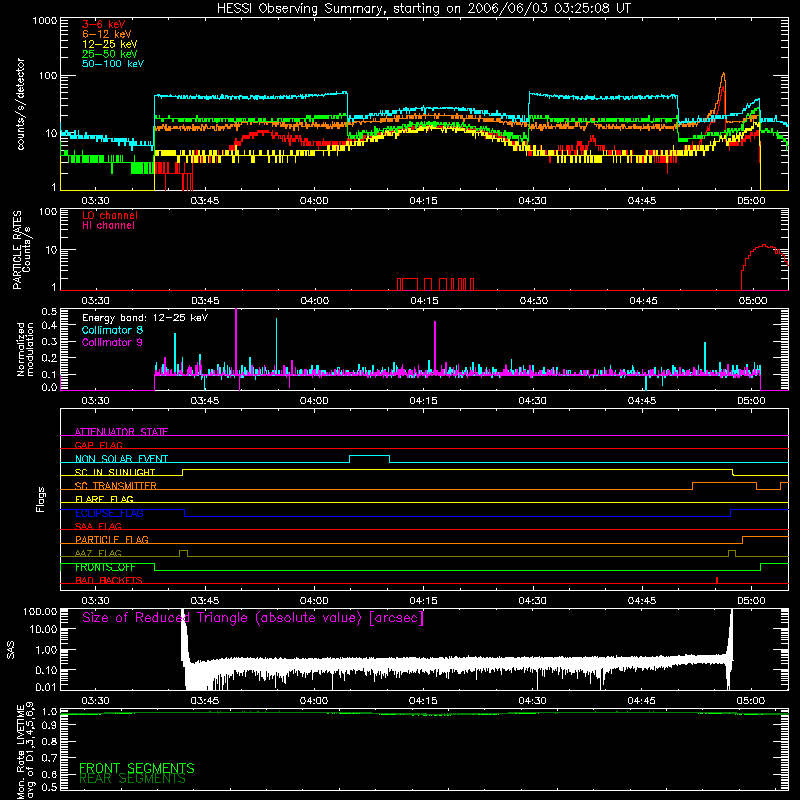Click the 1000 value on counts axis
The image size is (800, 800).
coord(45,21)
